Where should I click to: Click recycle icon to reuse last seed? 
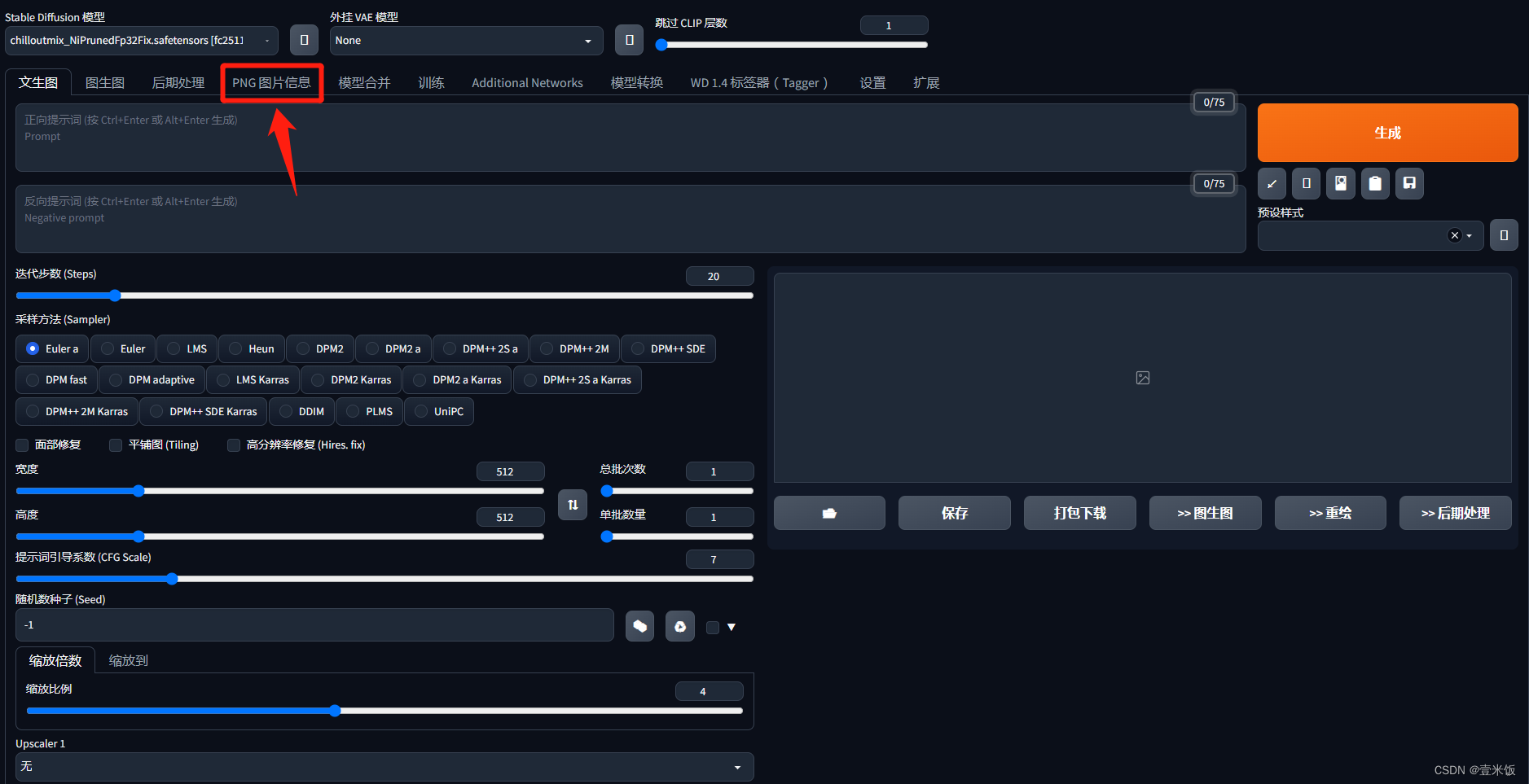coord(680,626)
